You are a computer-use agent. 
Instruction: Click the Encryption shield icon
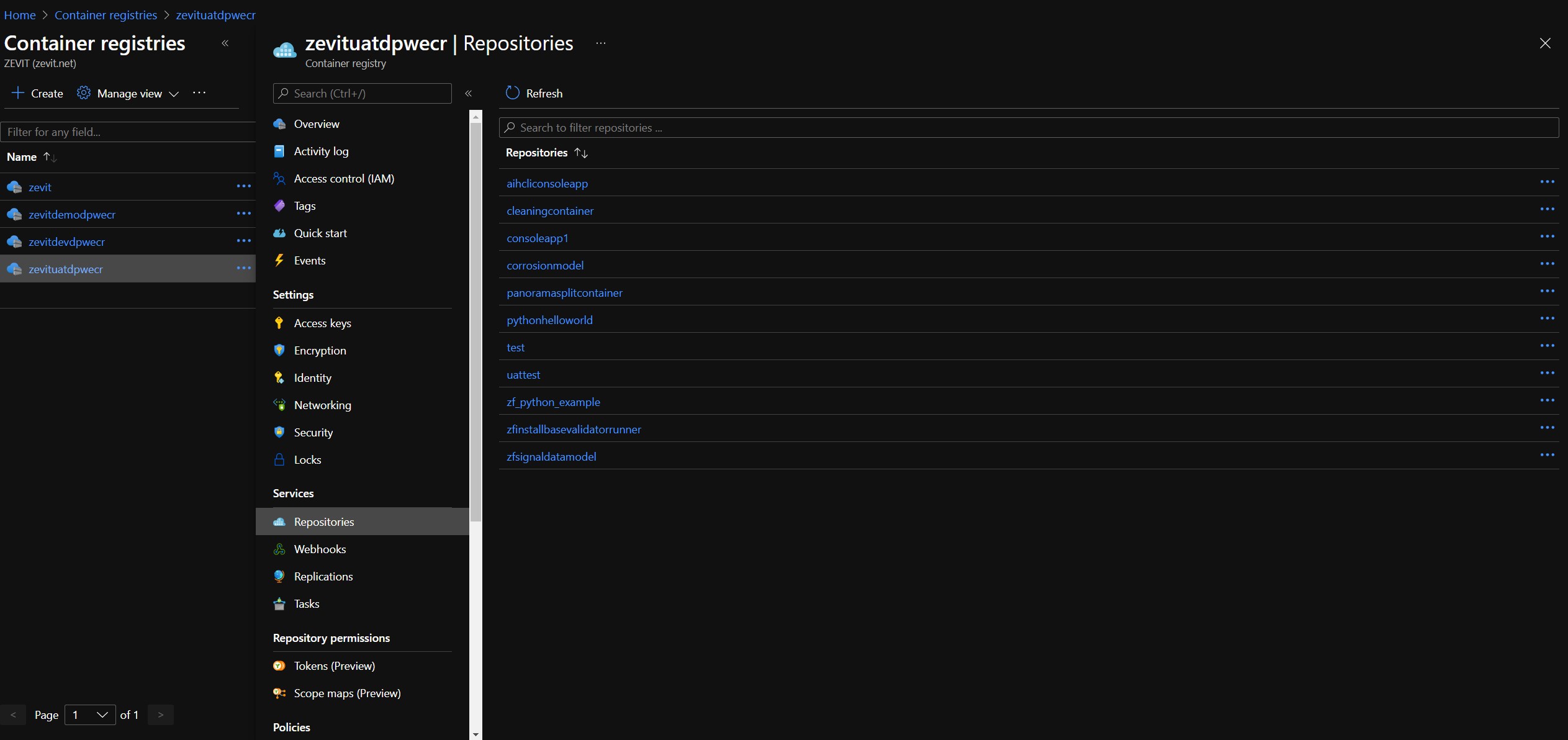coord(279,350)
